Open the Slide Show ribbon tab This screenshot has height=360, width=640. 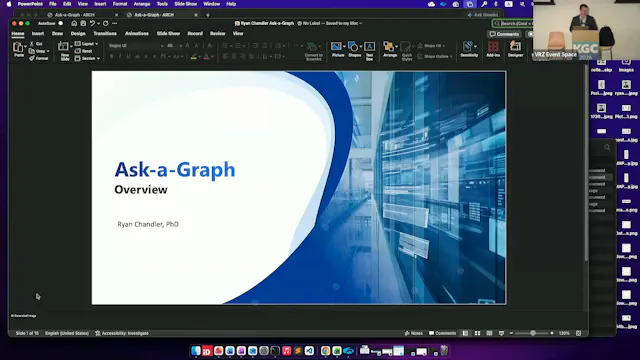pyautogui.click(x=168, y=33)
